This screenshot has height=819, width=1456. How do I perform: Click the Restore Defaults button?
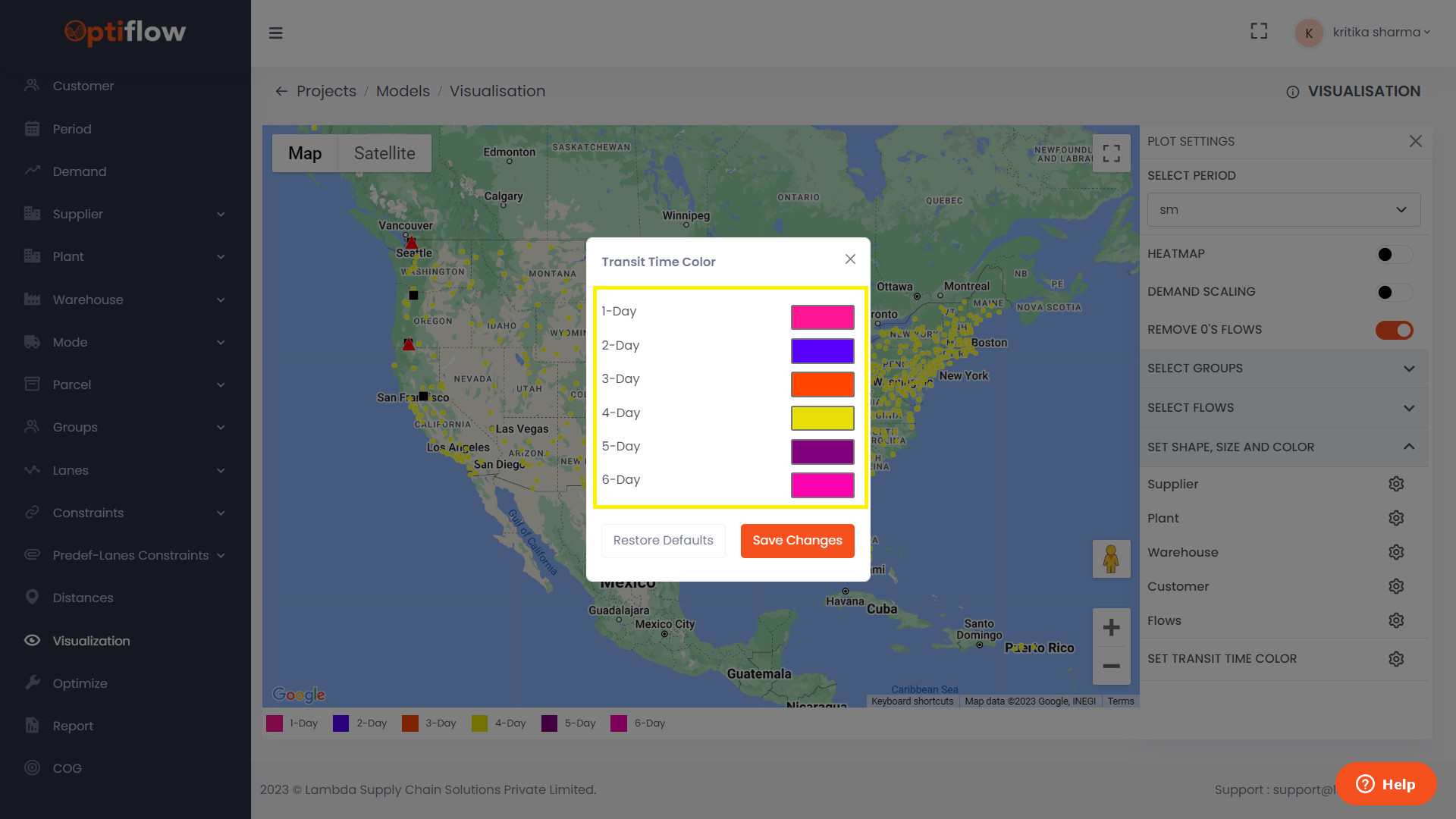663,541
